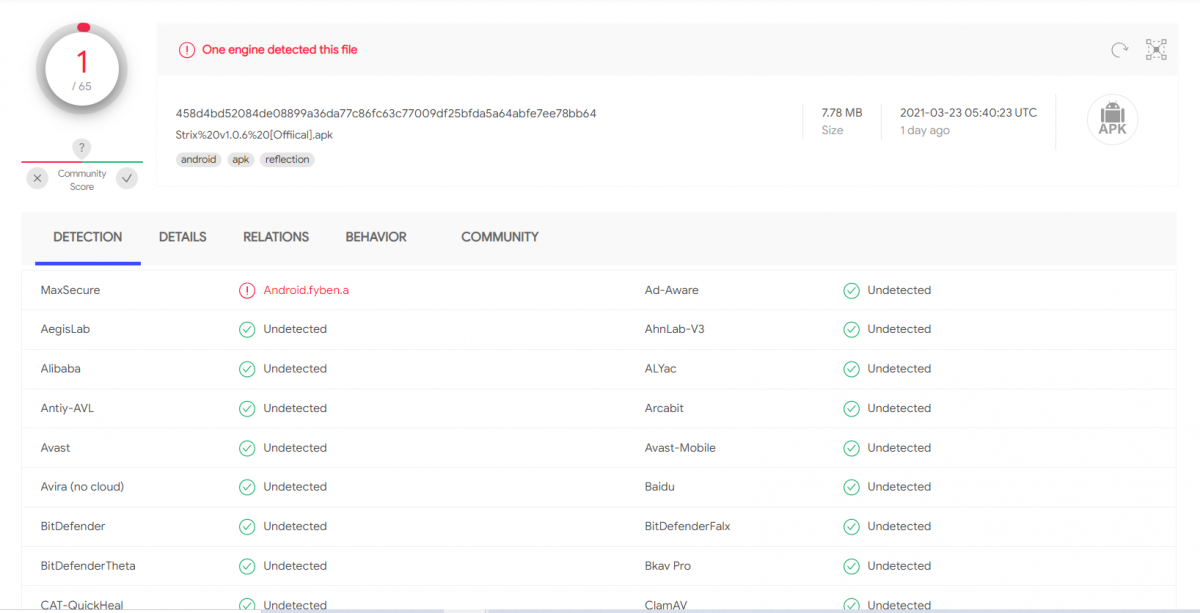
Task: Click the reanalyze refresh icon
Action: click(1120, 50)
